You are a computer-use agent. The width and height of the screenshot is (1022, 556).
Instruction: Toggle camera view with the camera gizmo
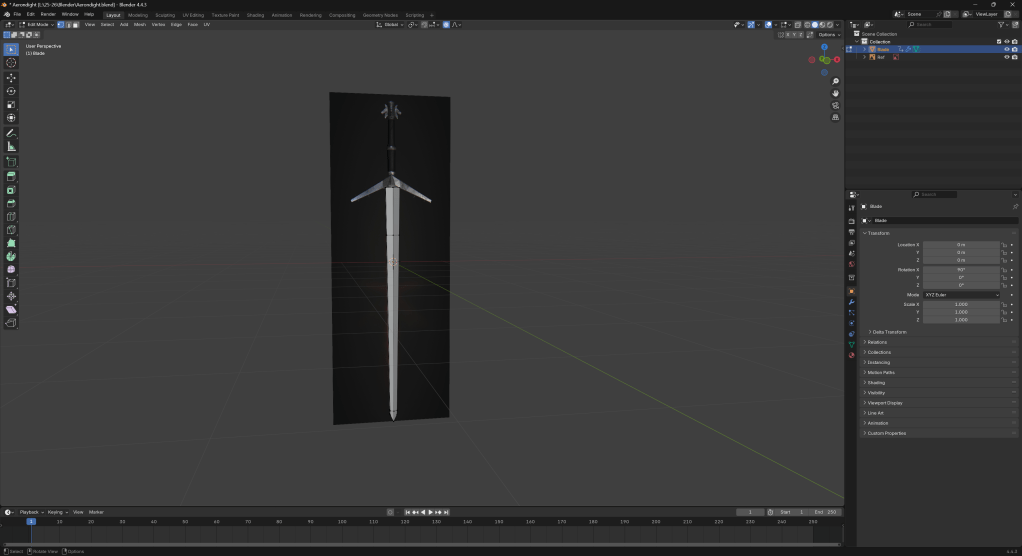pyautogui.click(x=835, y=105)
